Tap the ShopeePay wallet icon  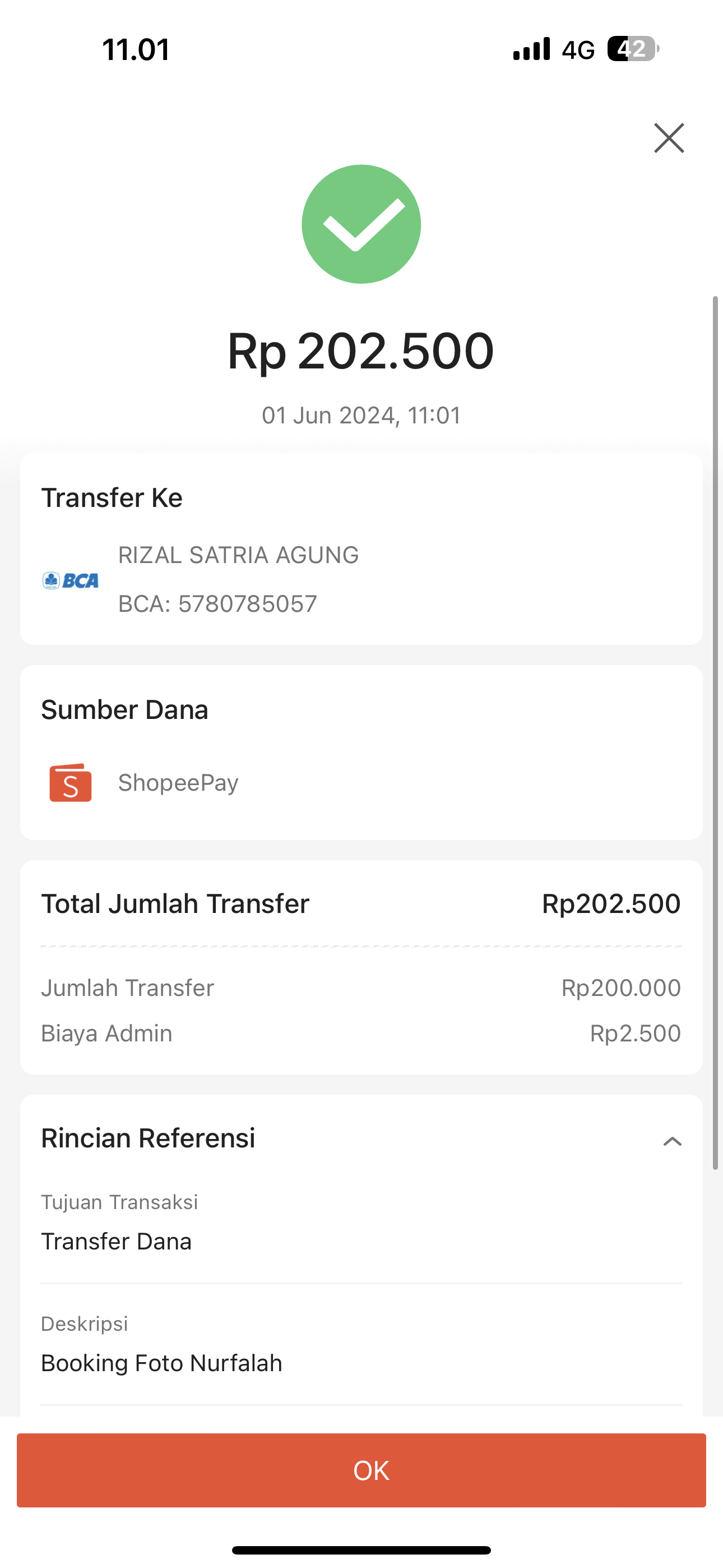click(71, 783)
